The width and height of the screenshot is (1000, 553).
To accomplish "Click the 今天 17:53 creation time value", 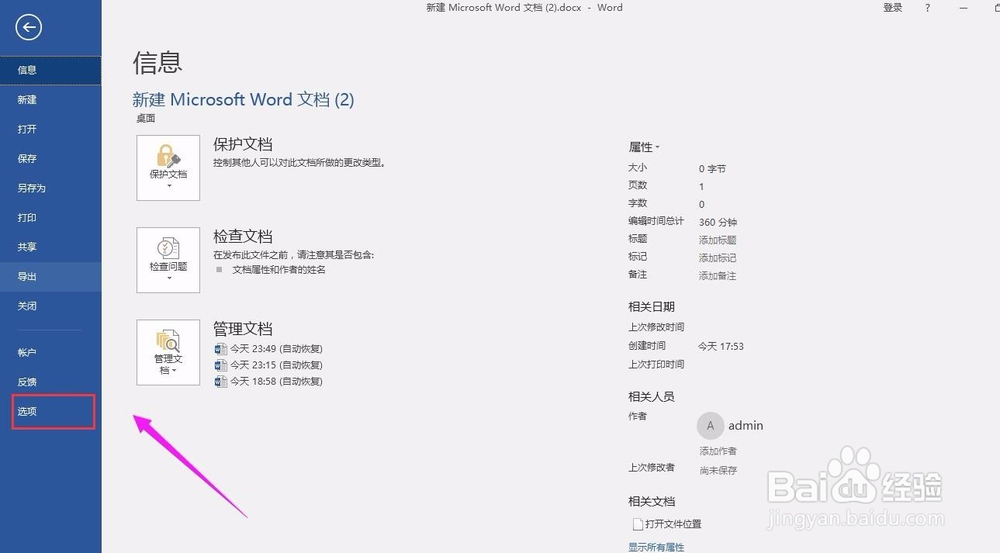I will 721,346.
